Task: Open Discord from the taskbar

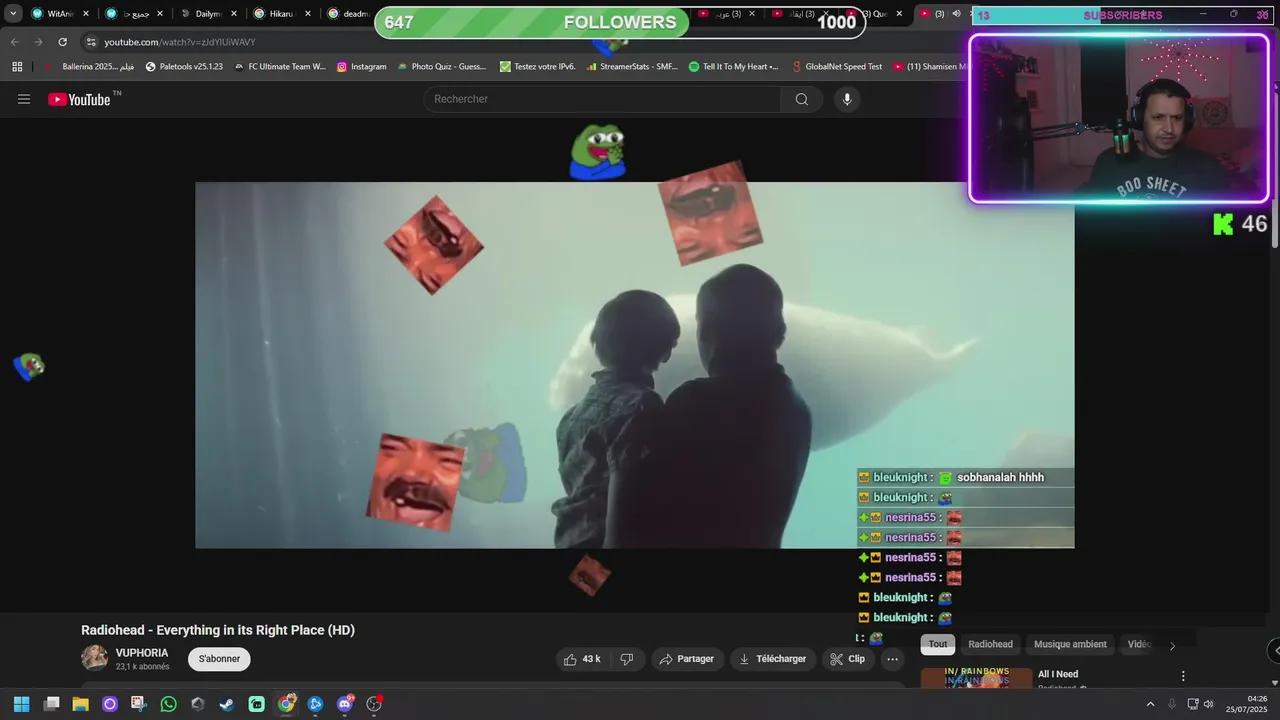Action: tap(345, 704)
